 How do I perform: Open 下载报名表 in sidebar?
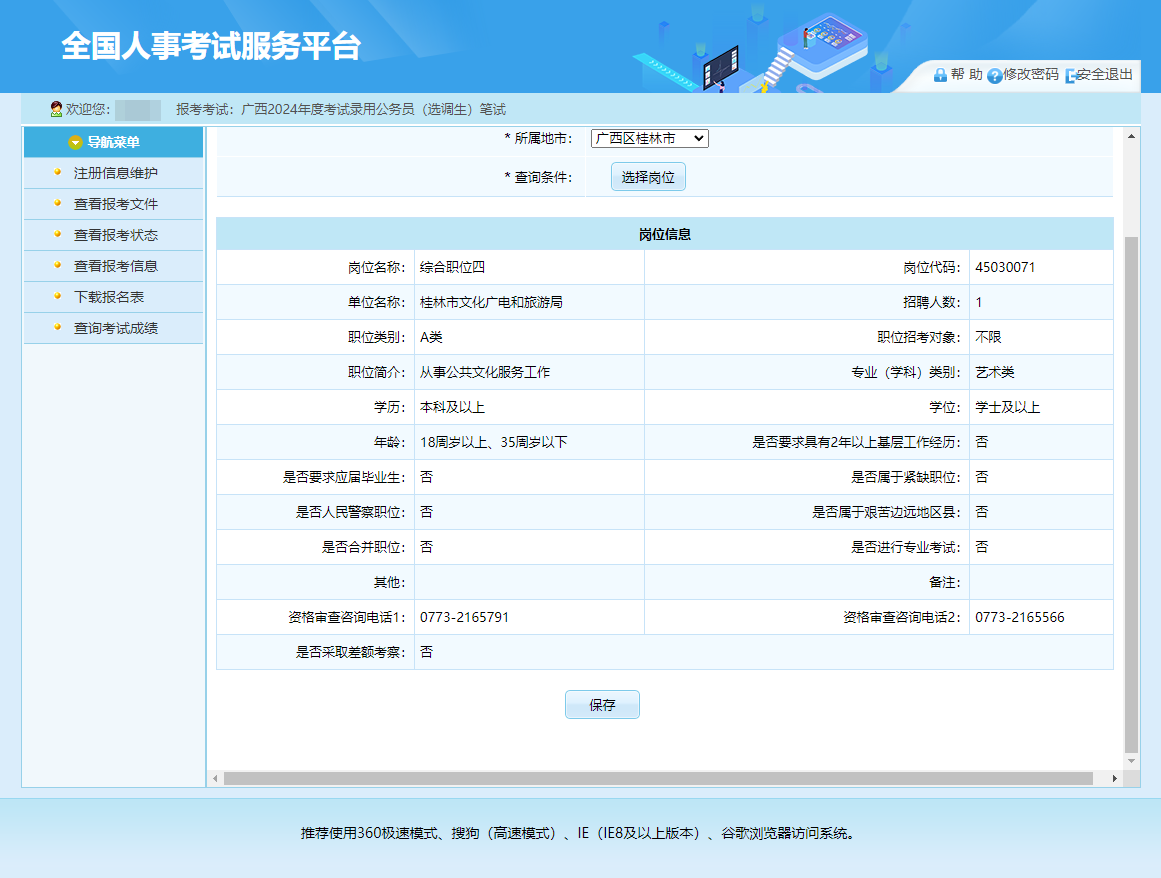[109, 297]
